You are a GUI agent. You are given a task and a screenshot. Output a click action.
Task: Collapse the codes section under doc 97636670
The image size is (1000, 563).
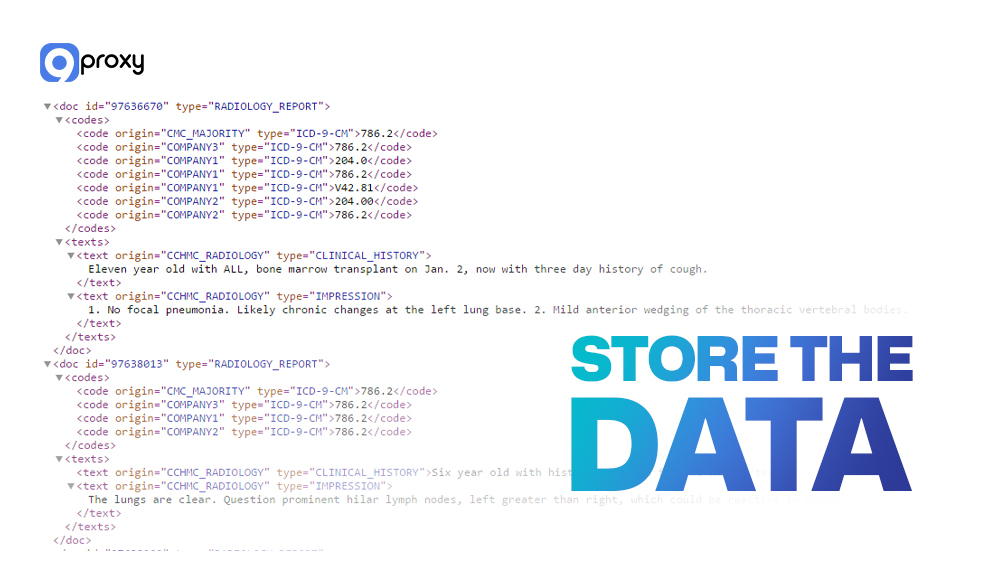click(x=59, y=120)
